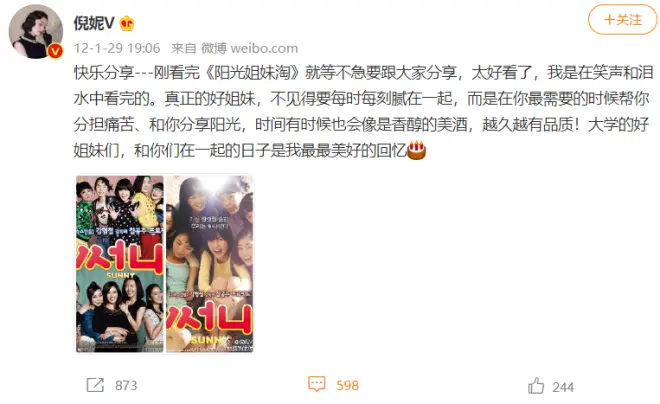Follow the account with +关注 button
The height and width of the screenshot is (404, 660).
pyautogui.click(x=622, y=19)
